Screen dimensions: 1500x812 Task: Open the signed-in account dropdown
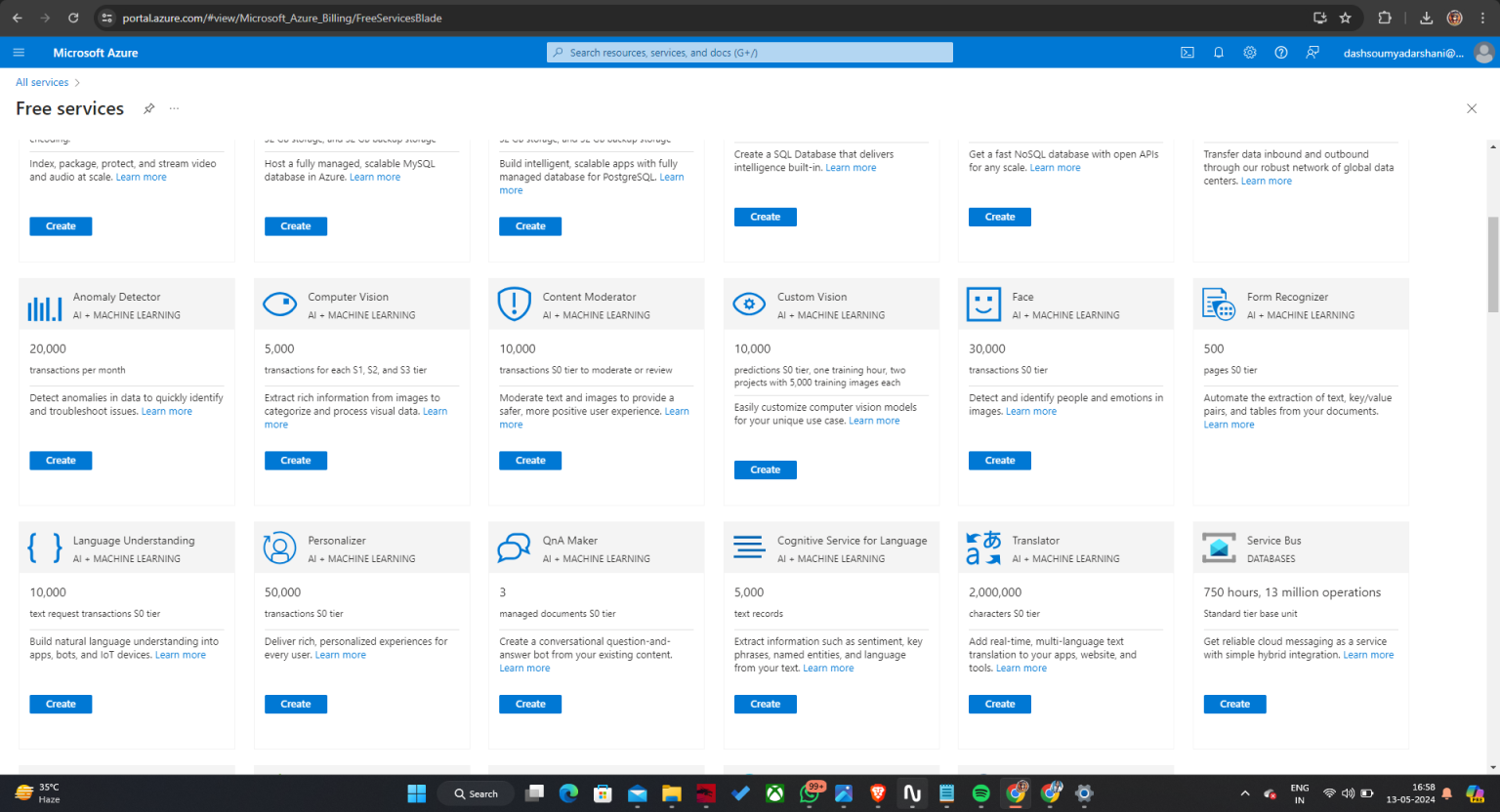click(1402, 53)
